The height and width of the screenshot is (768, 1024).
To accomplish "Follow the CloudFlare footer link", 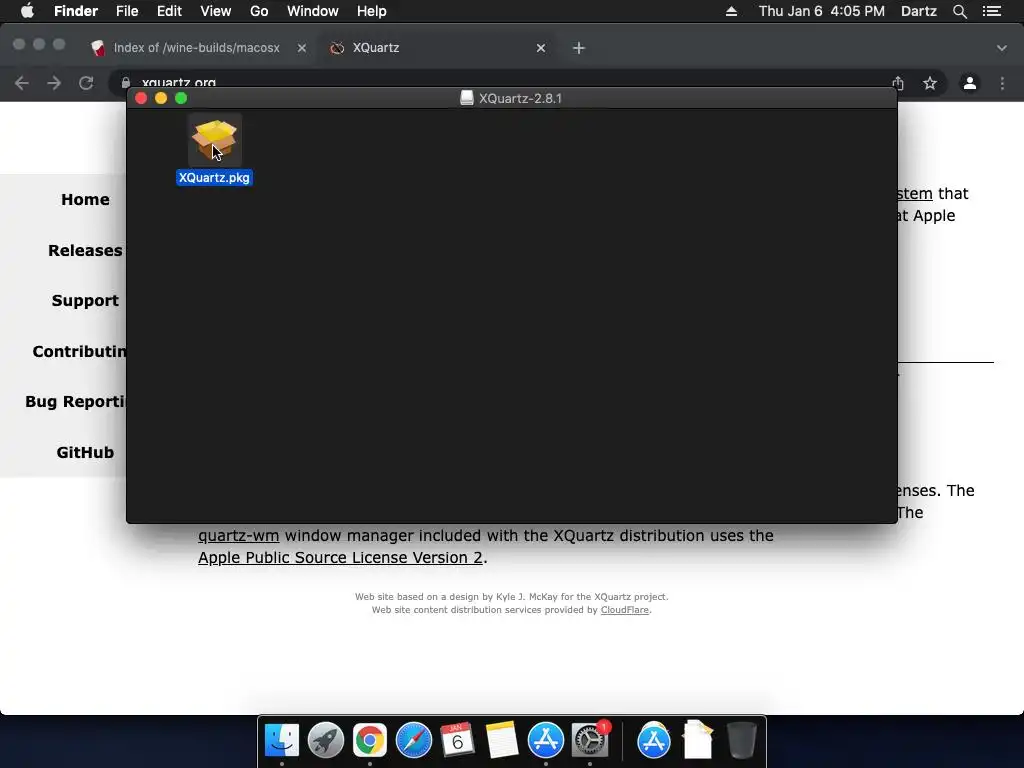I will point(624,610).
